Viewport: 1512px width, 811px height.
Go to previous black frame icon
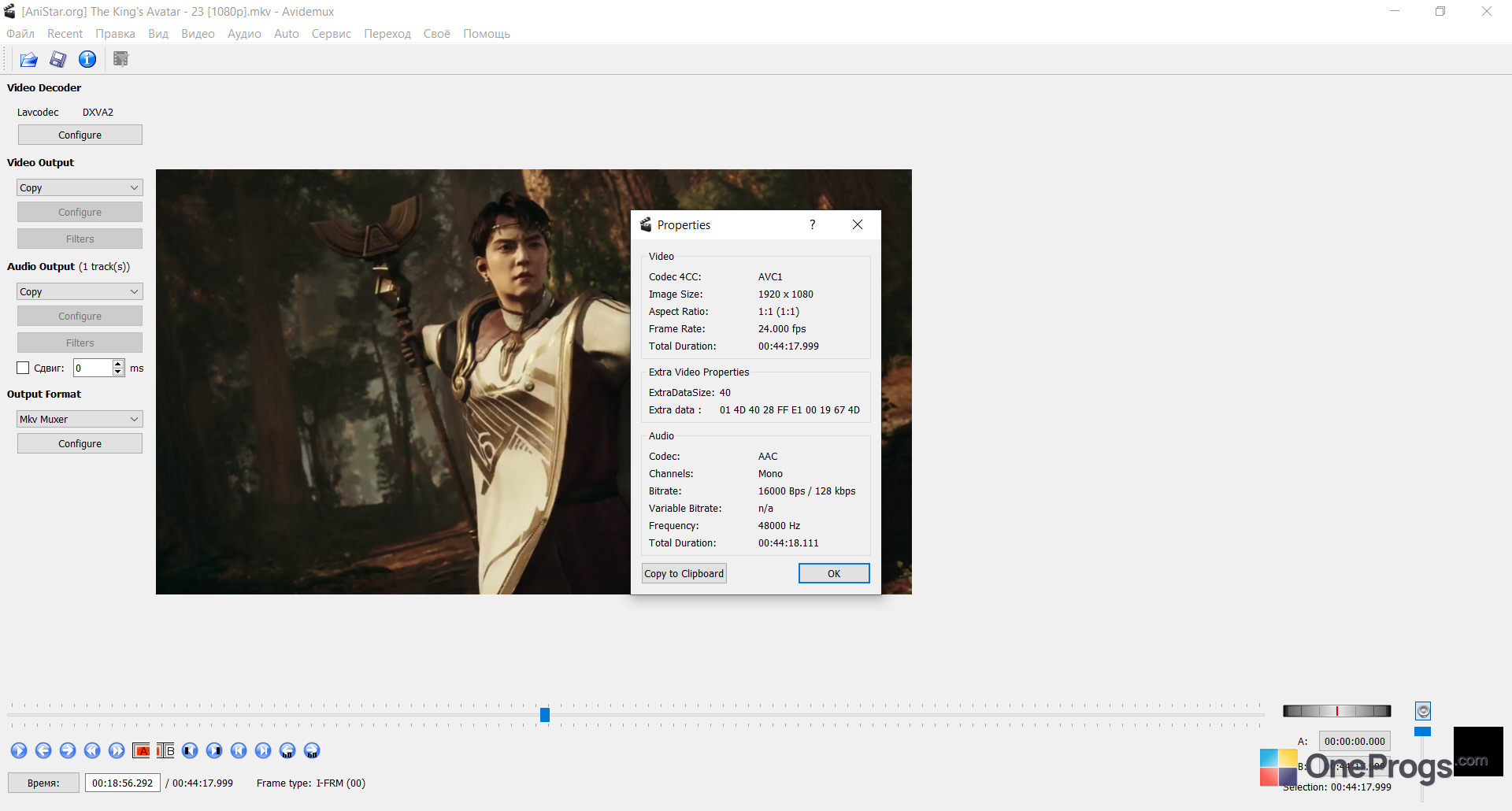point(190,750)
